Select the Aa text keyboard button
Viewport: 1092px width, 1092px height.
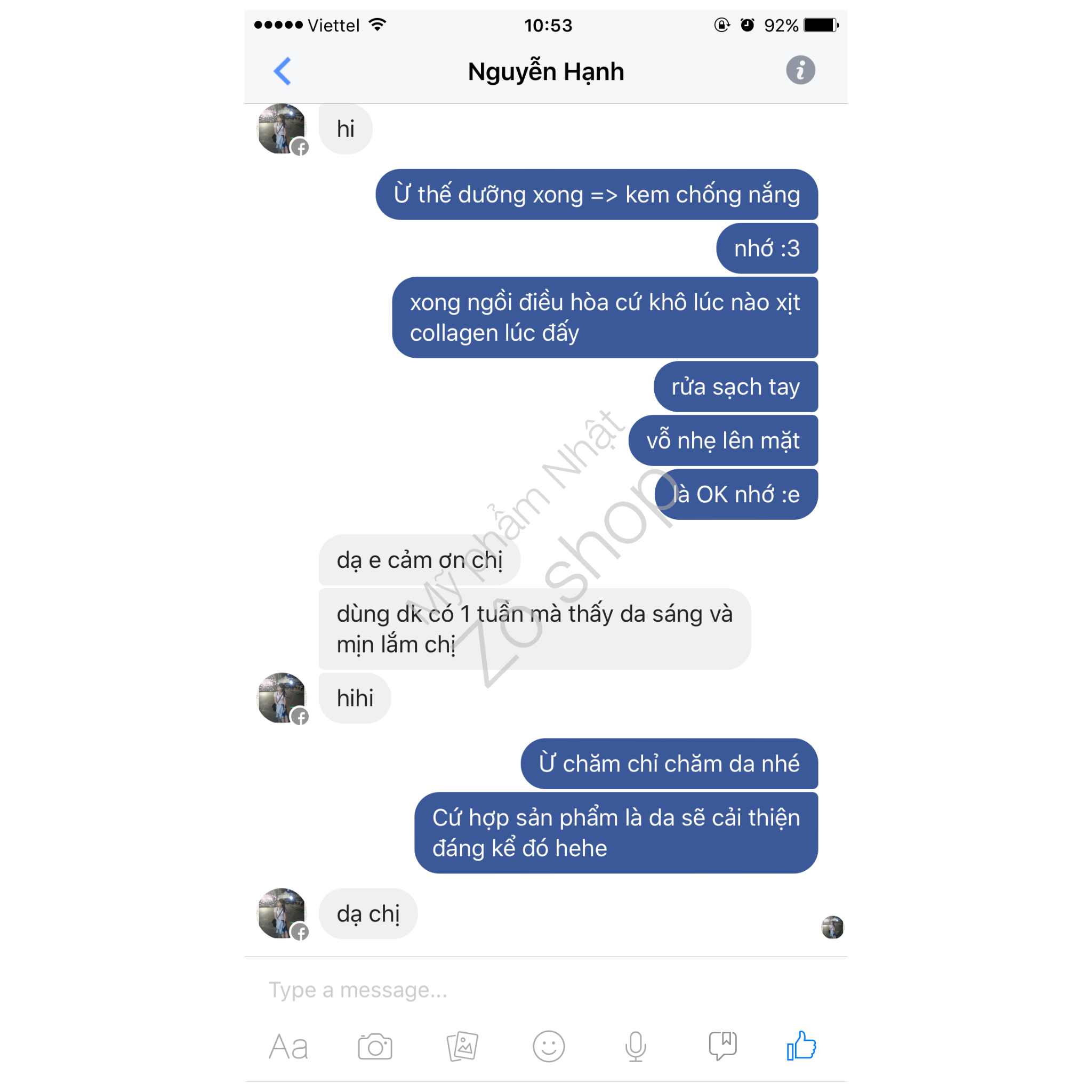[x=288, y=1047]
